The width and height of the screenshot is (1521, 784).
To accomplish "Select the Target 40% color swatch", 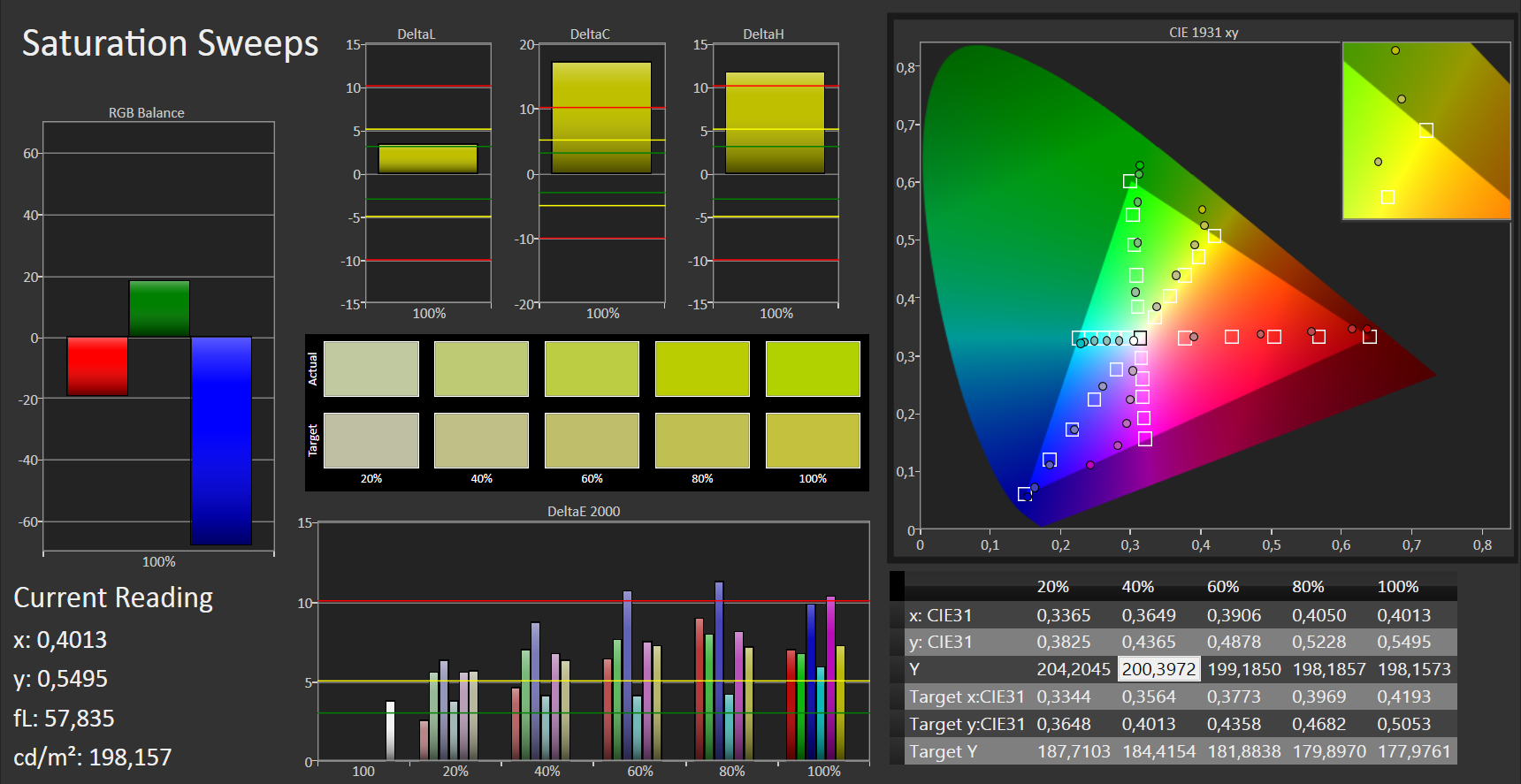I will pyautogui.click(x=481, y=440).
